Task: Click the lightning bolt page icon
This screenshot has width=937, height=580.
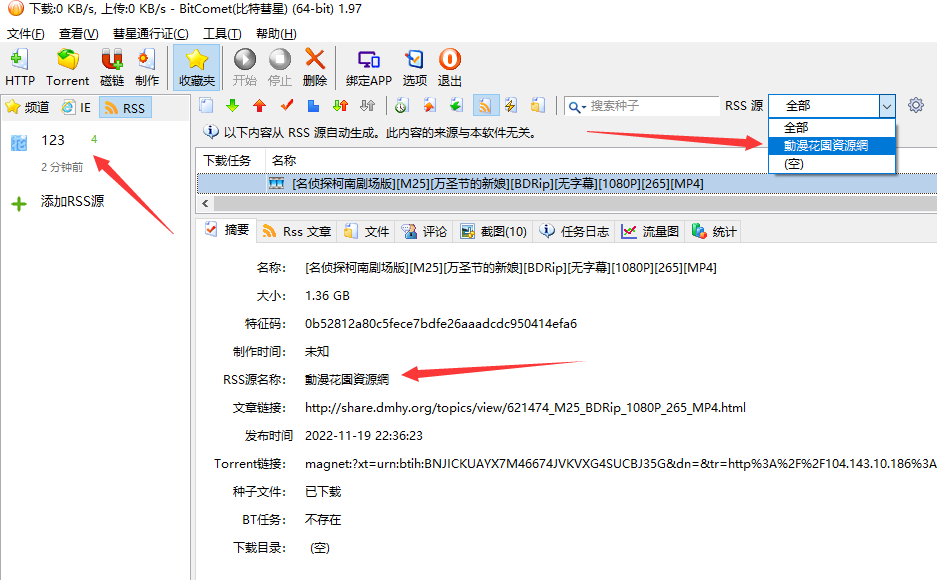Action: point(510,106)
